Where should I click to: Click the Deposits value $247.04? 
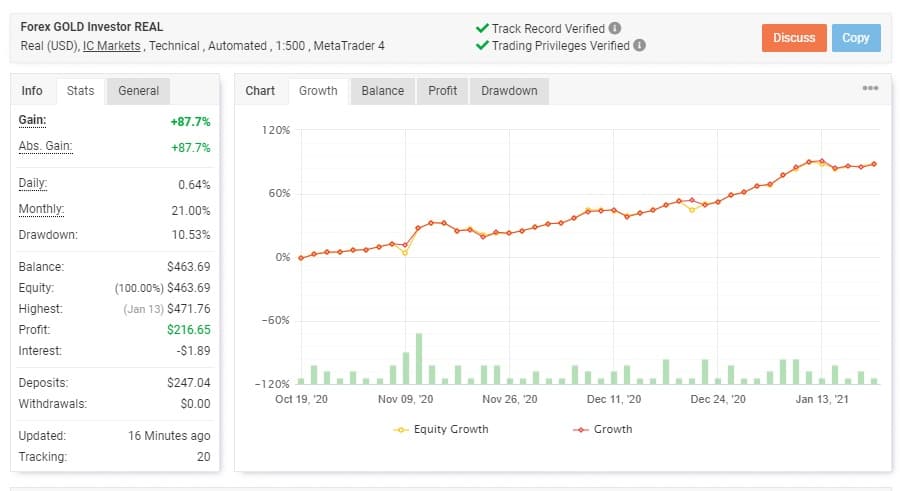coord(189,383)
